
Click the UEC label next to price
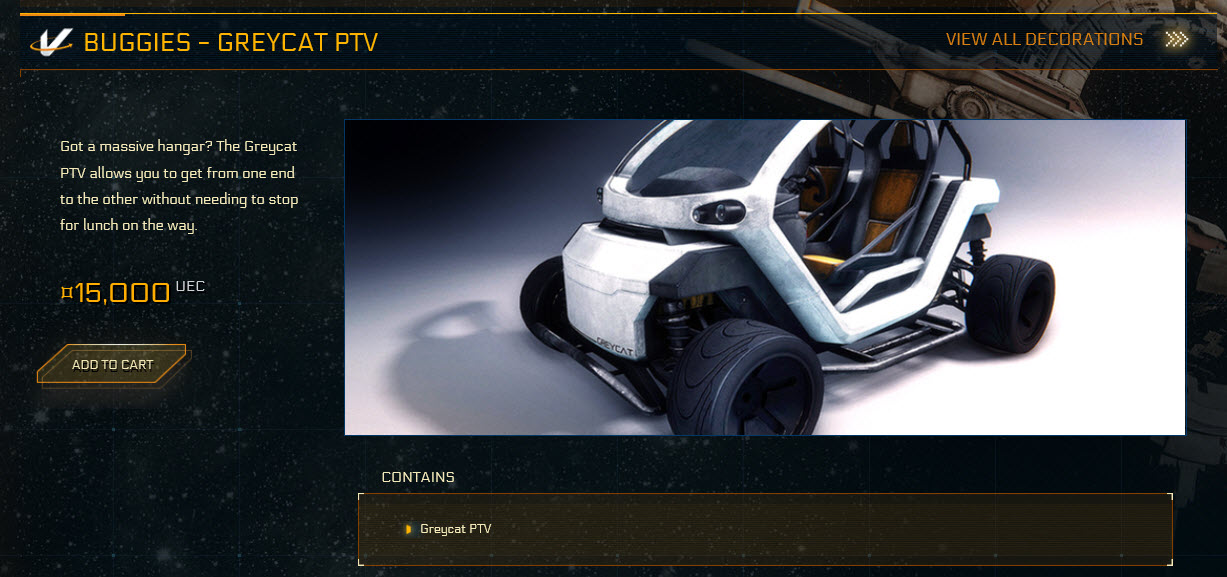coord(190,287)
